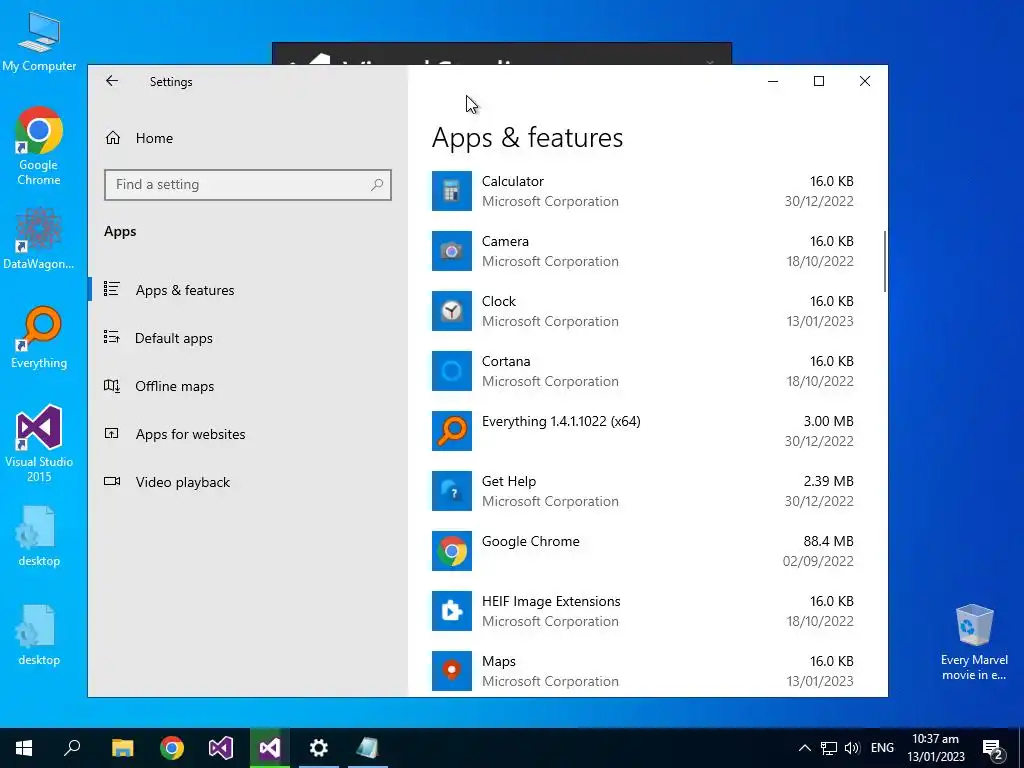Select Visual Studio 2015 desktop shortcut
Viewport: 1024px width, 768px height.
39,443
